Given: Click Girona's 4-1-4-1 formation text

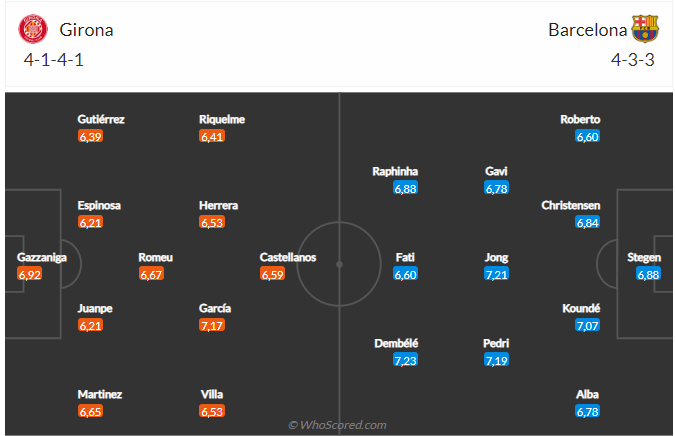Looking at the screenshot, I should click(57, 59).
